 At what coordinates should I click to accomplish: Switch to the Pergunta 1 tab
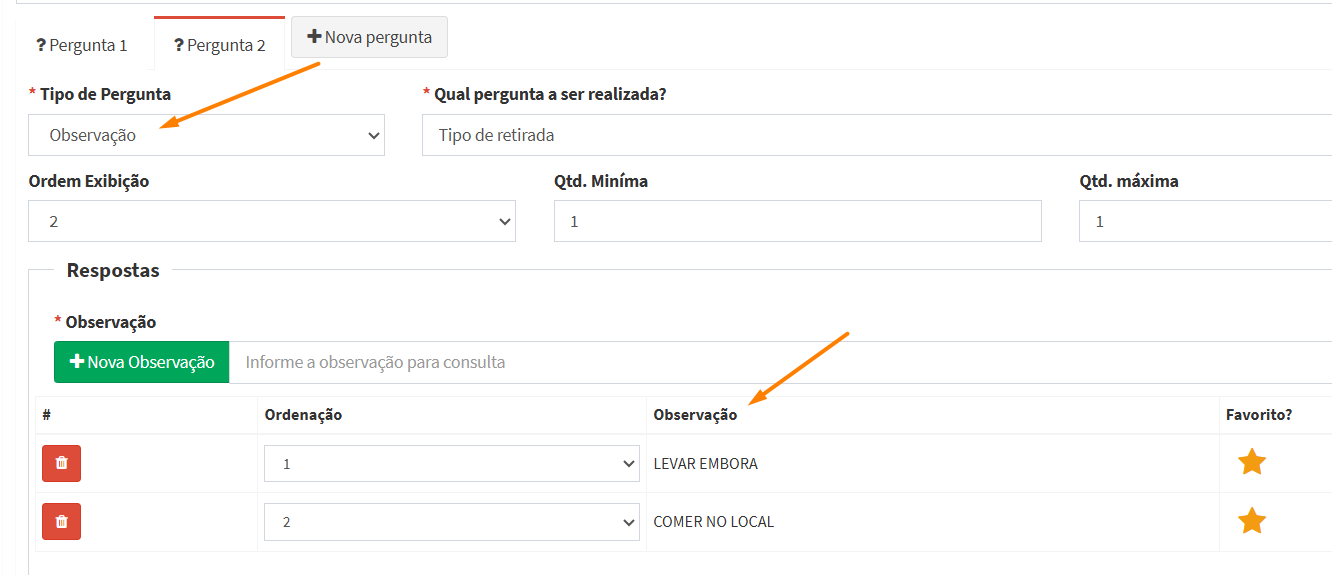click(82, 45)
